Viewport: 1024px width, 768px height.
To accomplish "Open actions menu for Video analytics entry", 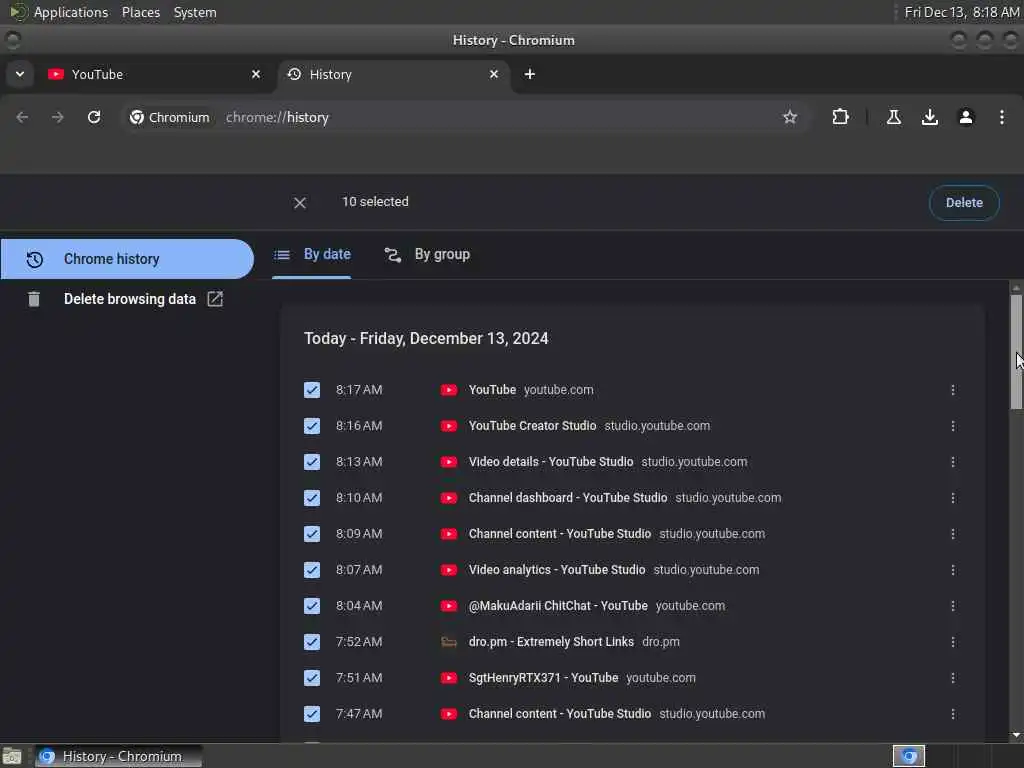I will (x=953, y=570).
